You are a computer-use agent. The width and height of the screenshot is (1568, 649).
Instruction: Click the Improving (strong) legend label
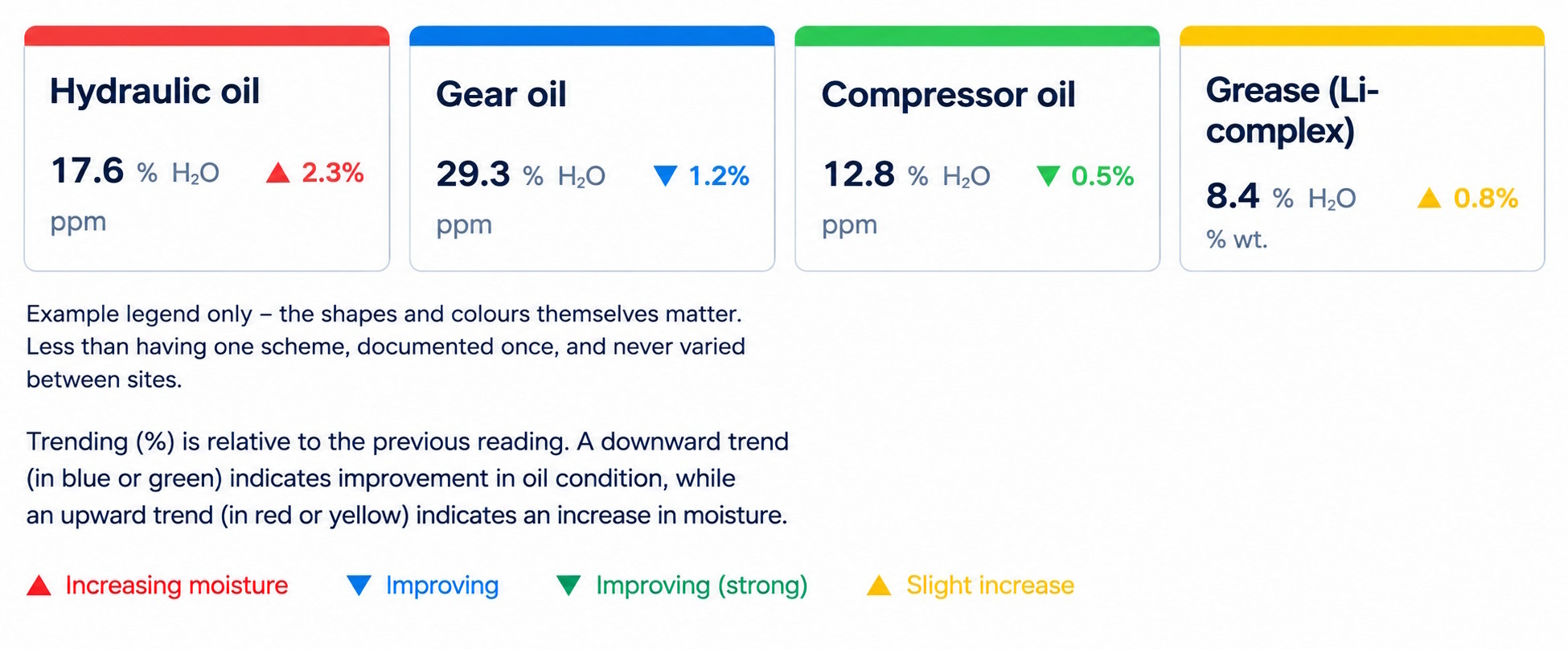(x=702, y=585)
